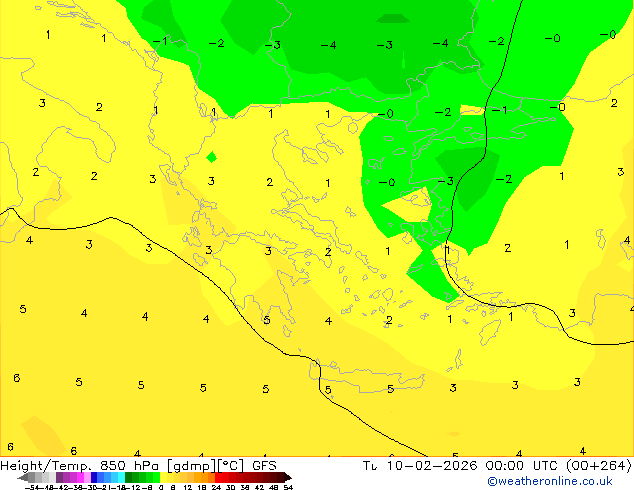Pick the cyan segment of the temperature color scale

point(121,477)
